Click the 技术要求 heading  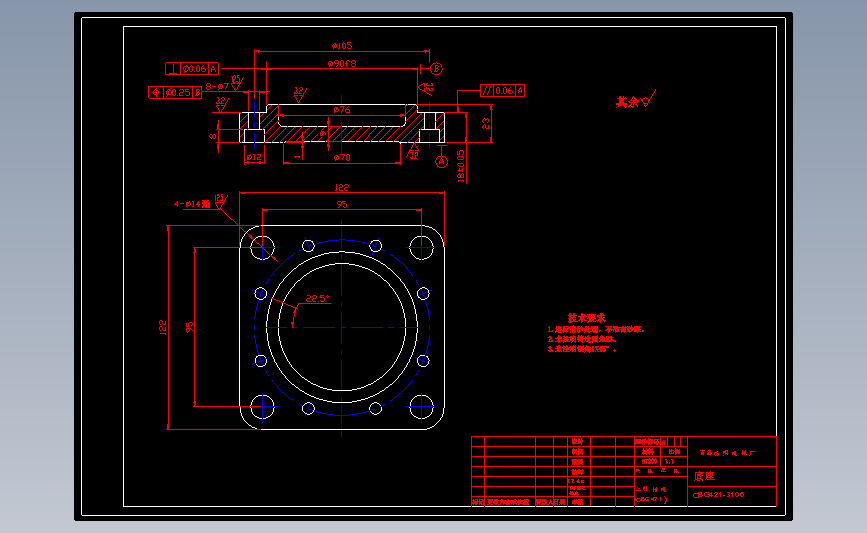pos(587,318)
